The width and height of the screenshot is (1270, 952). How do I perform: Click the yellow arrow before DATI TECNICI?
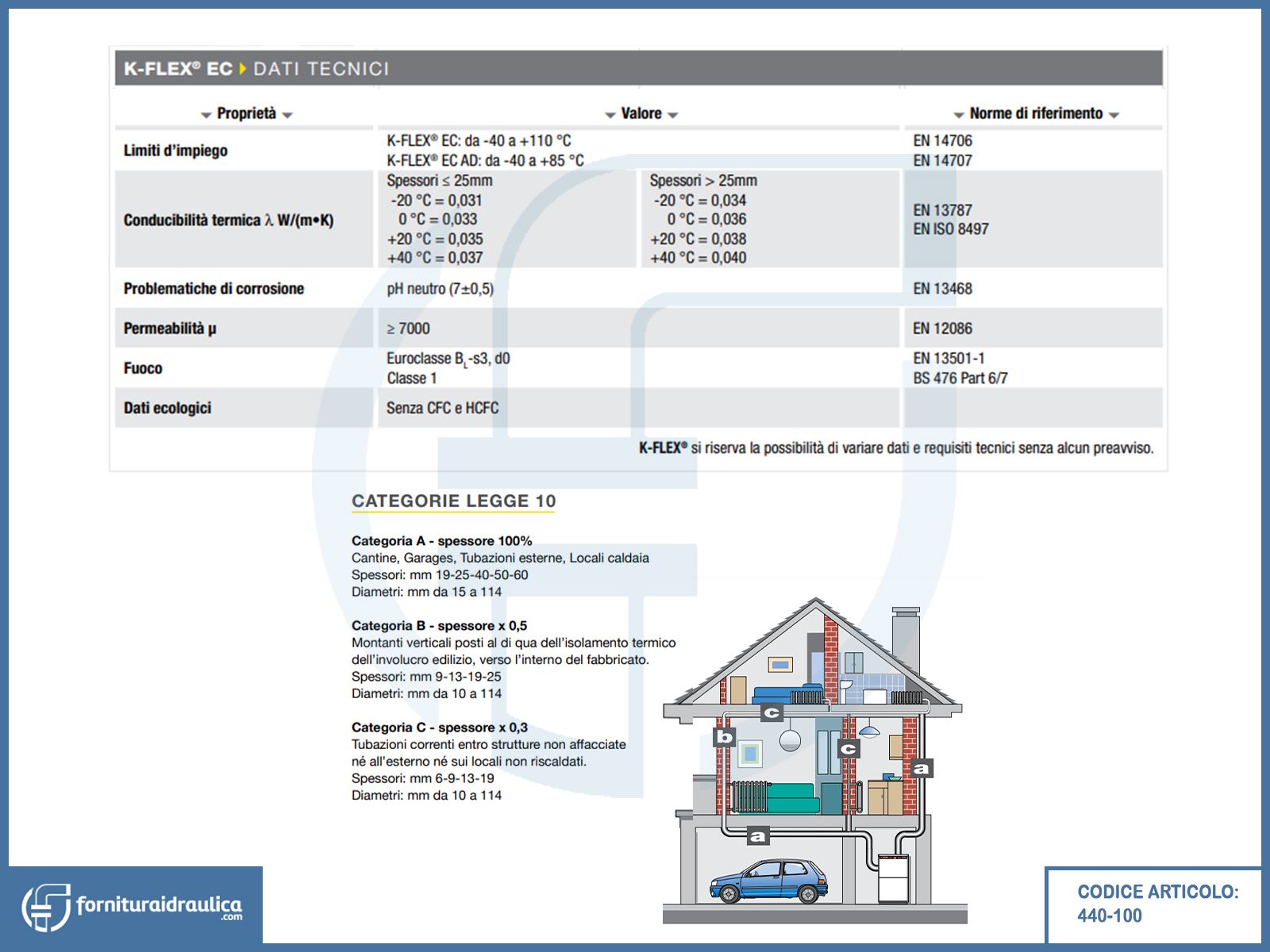pos(243,69)
